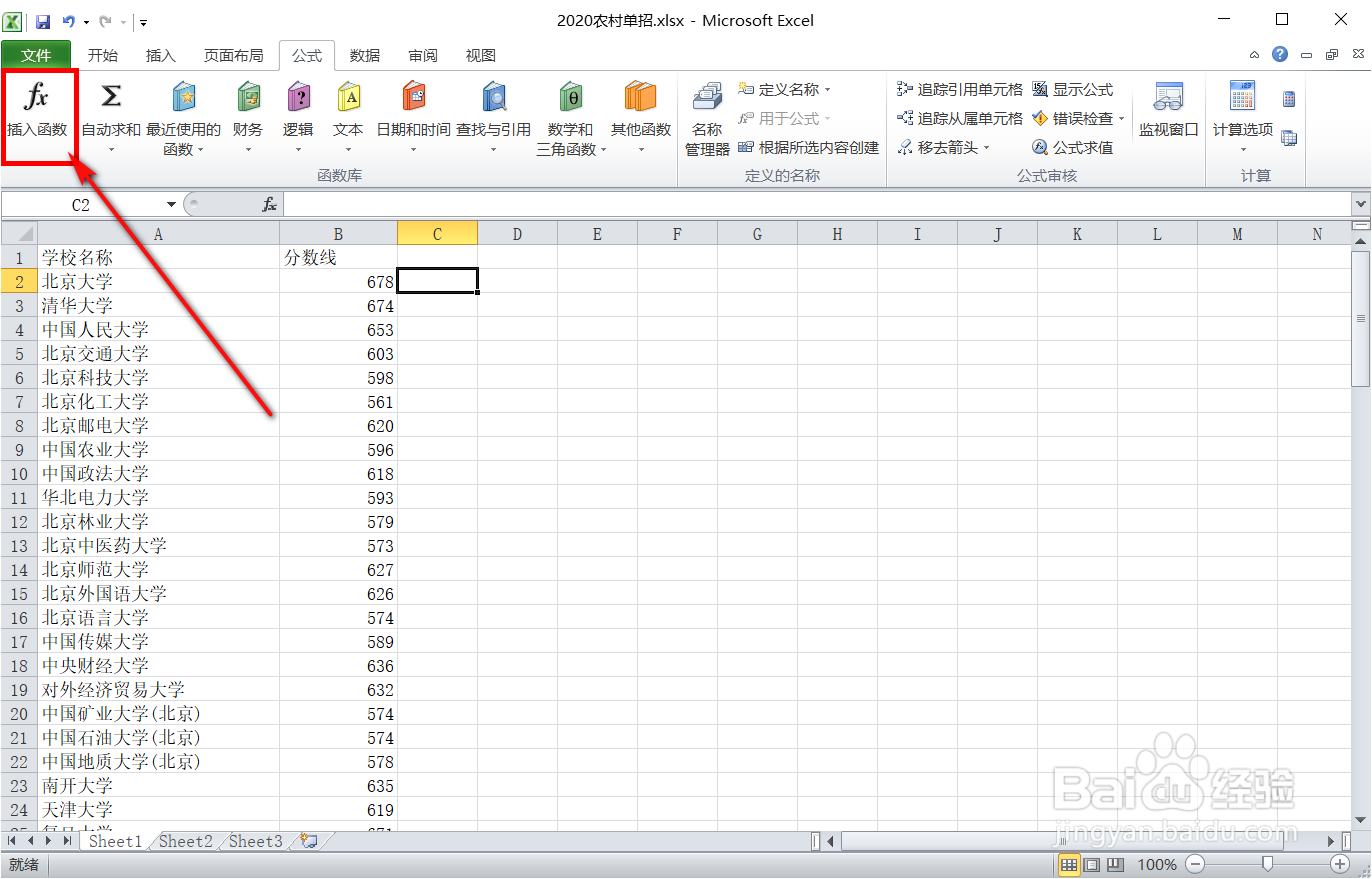Click the Calculate Now calculator icon
Image resolution: width=1372 pixels, height=879 pixels.
(1289, 99)
